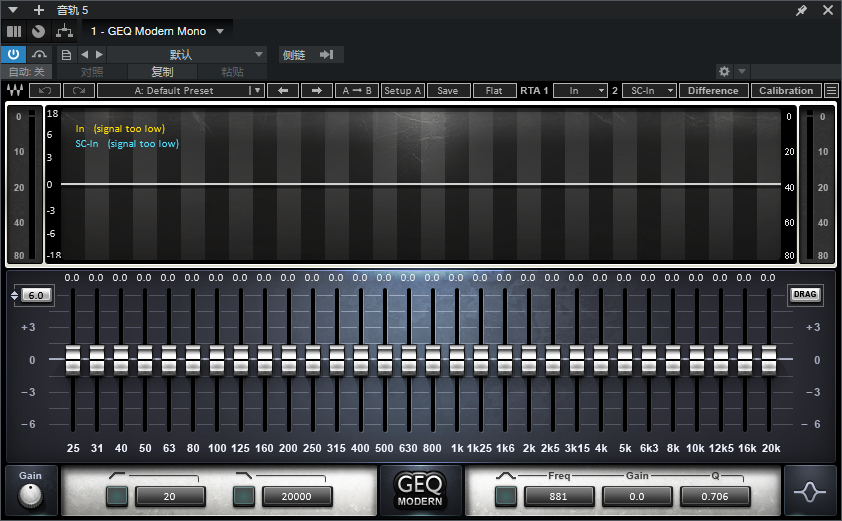Enable the low-pass filter toggle
This screenshot has height=521, width=842.
point(244,496)
